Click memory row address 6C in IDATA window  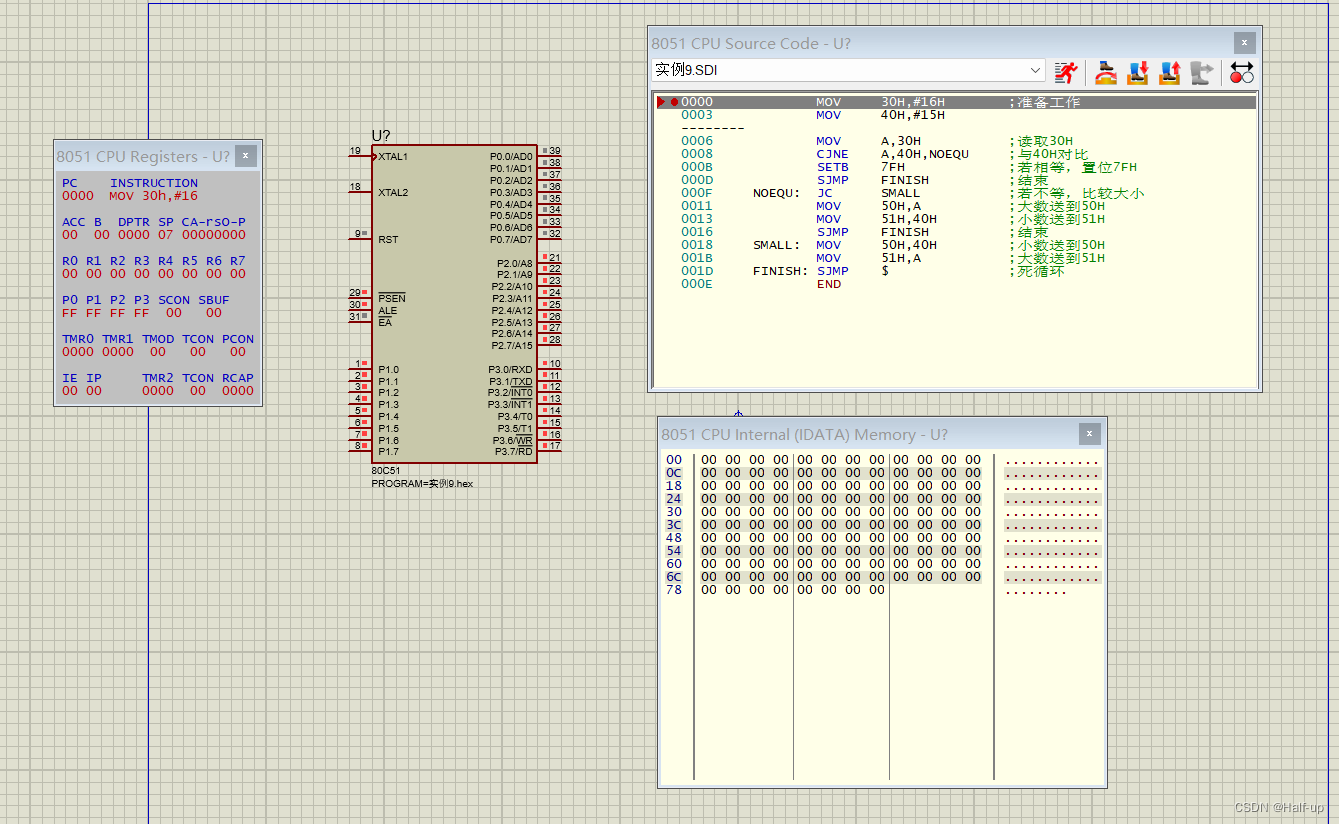674,577
